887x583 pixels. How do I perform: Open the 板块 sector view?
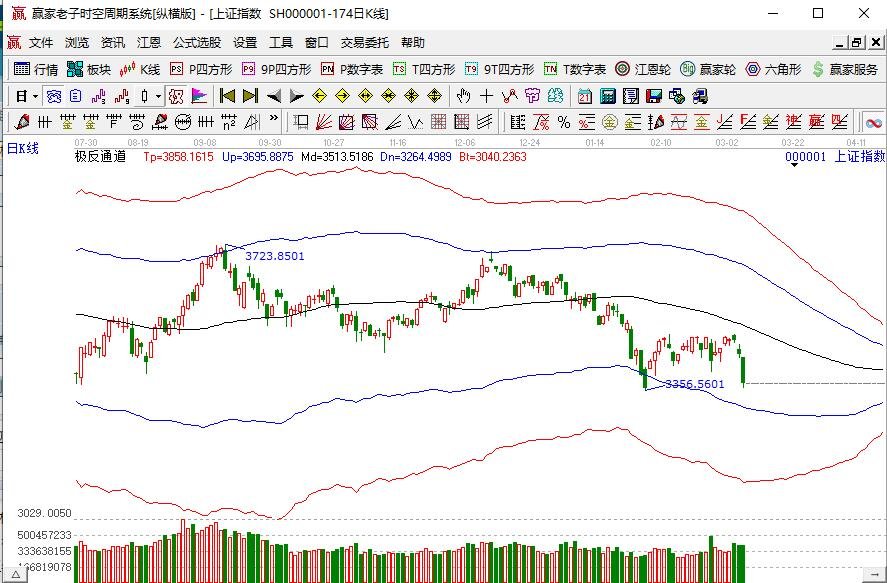point(89,70)
